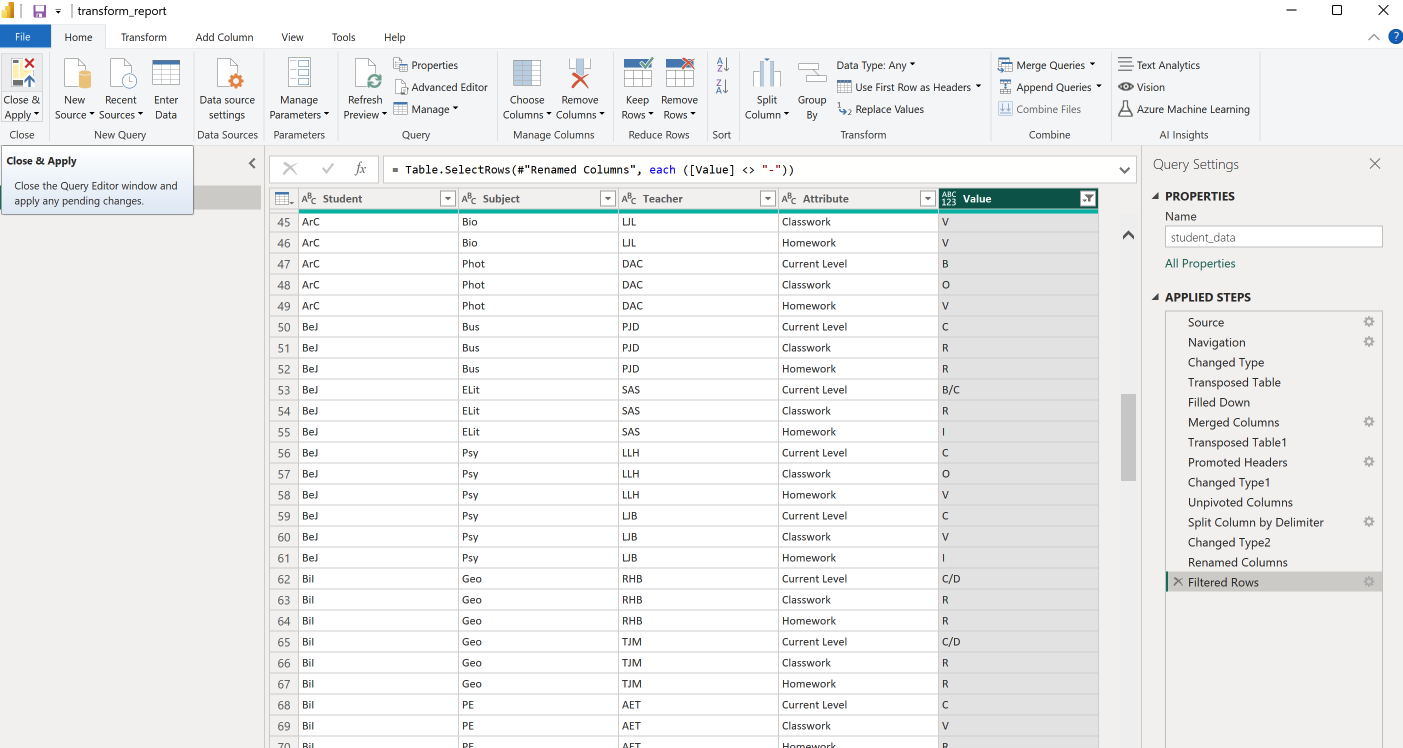
Task: Open the All Properties link
Action: point(1200,264)
